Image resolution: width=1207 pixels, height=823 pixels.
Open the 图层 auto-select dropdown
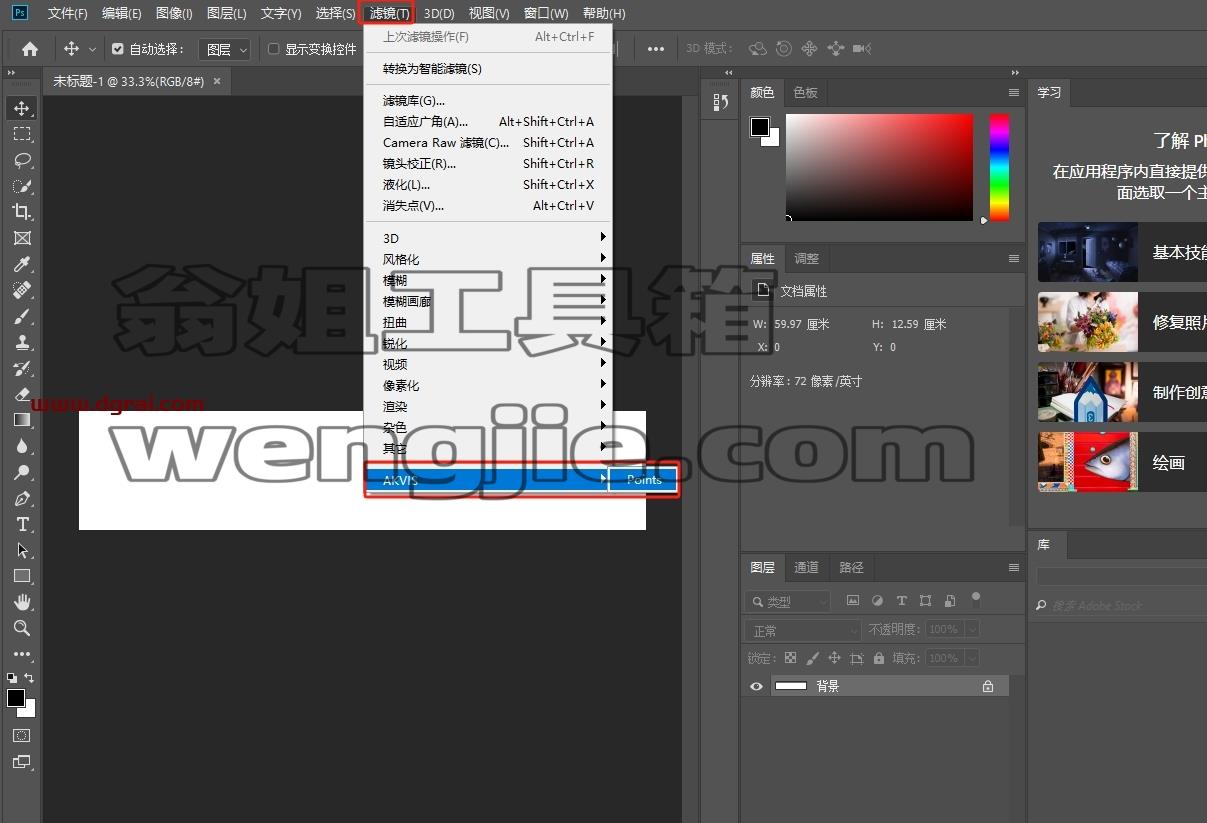tap(225, 49)
